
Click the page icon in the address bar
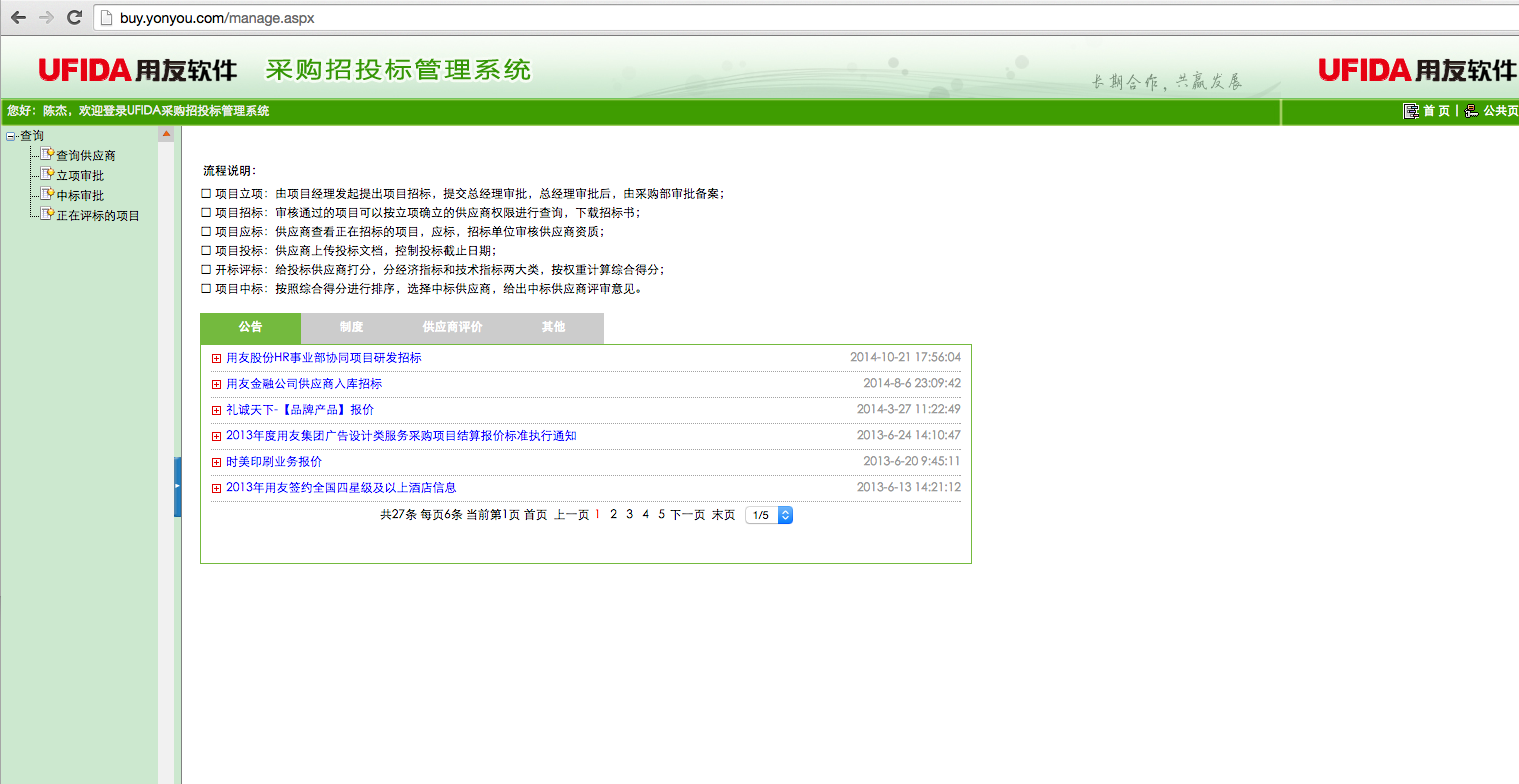click(x=107, y=17)
